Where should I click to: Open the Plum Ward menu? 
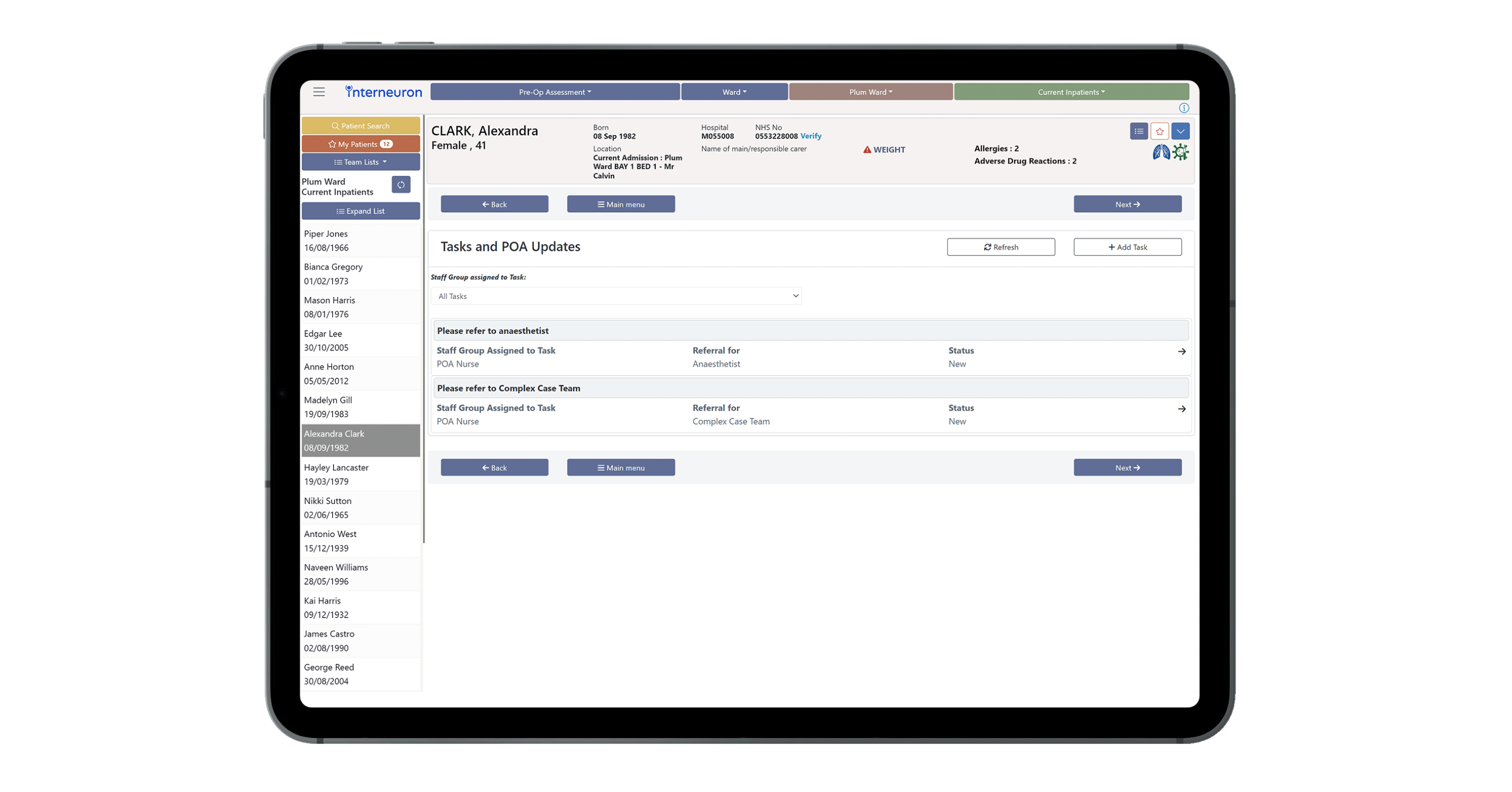point(870,92)
